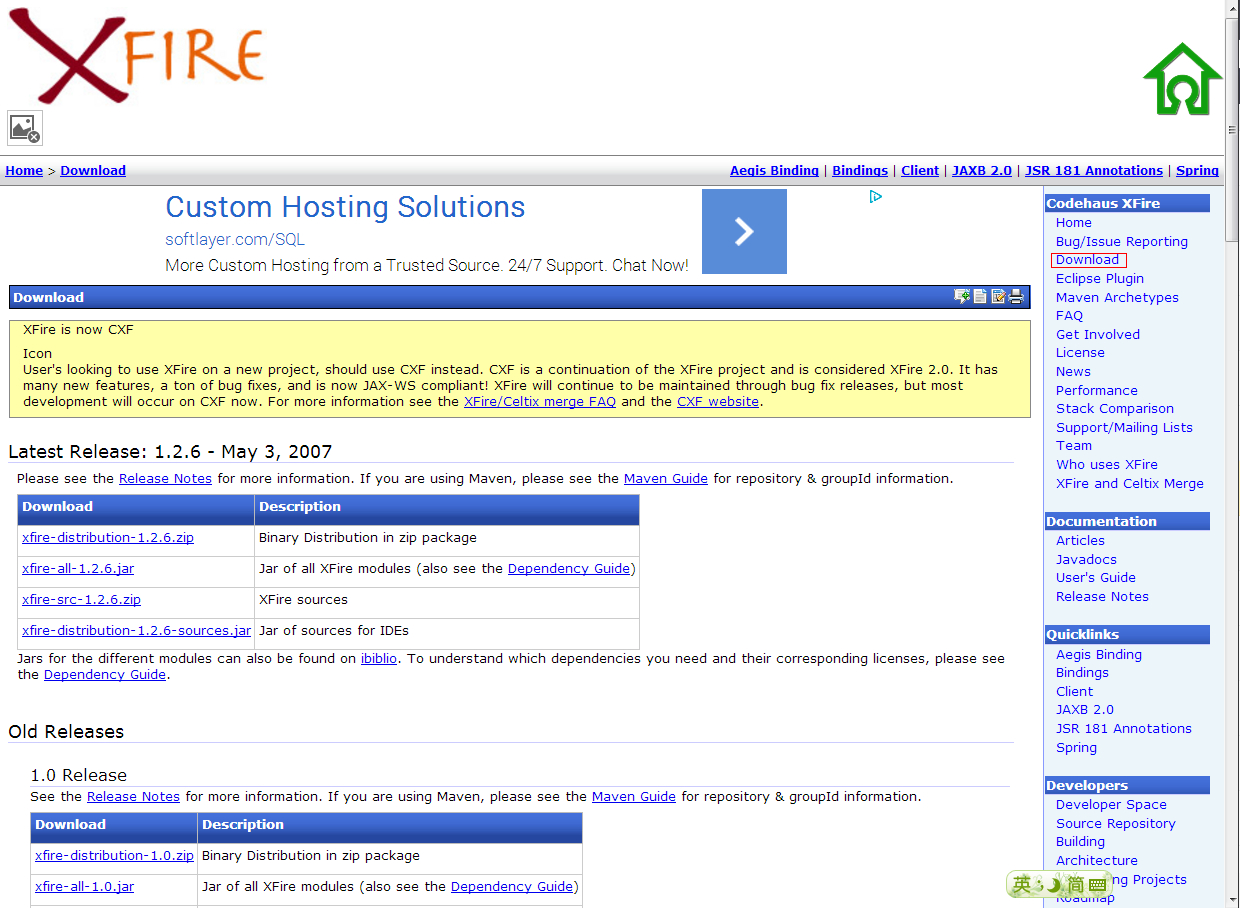This screenshot has height=908, width=1240.
Task: Open the FAQ sidebar link
Action: (x=1069, y=316)
